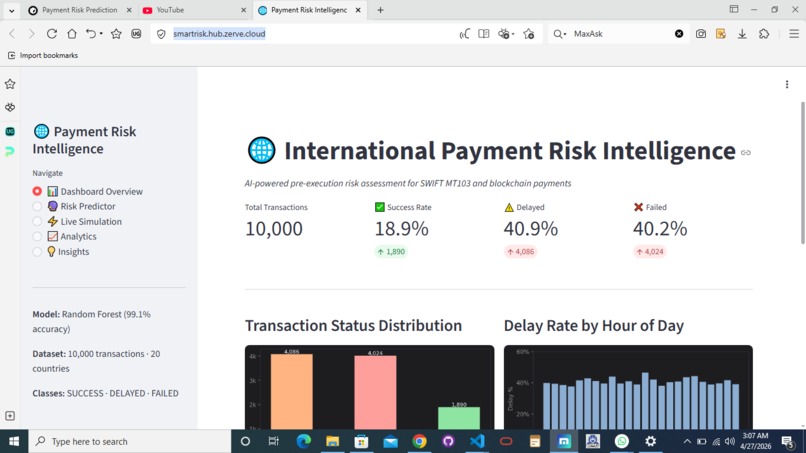Open the search engine selector dropdown
Image resolution: width=806 pixels, height=453 pixels.
click(559, 34)
